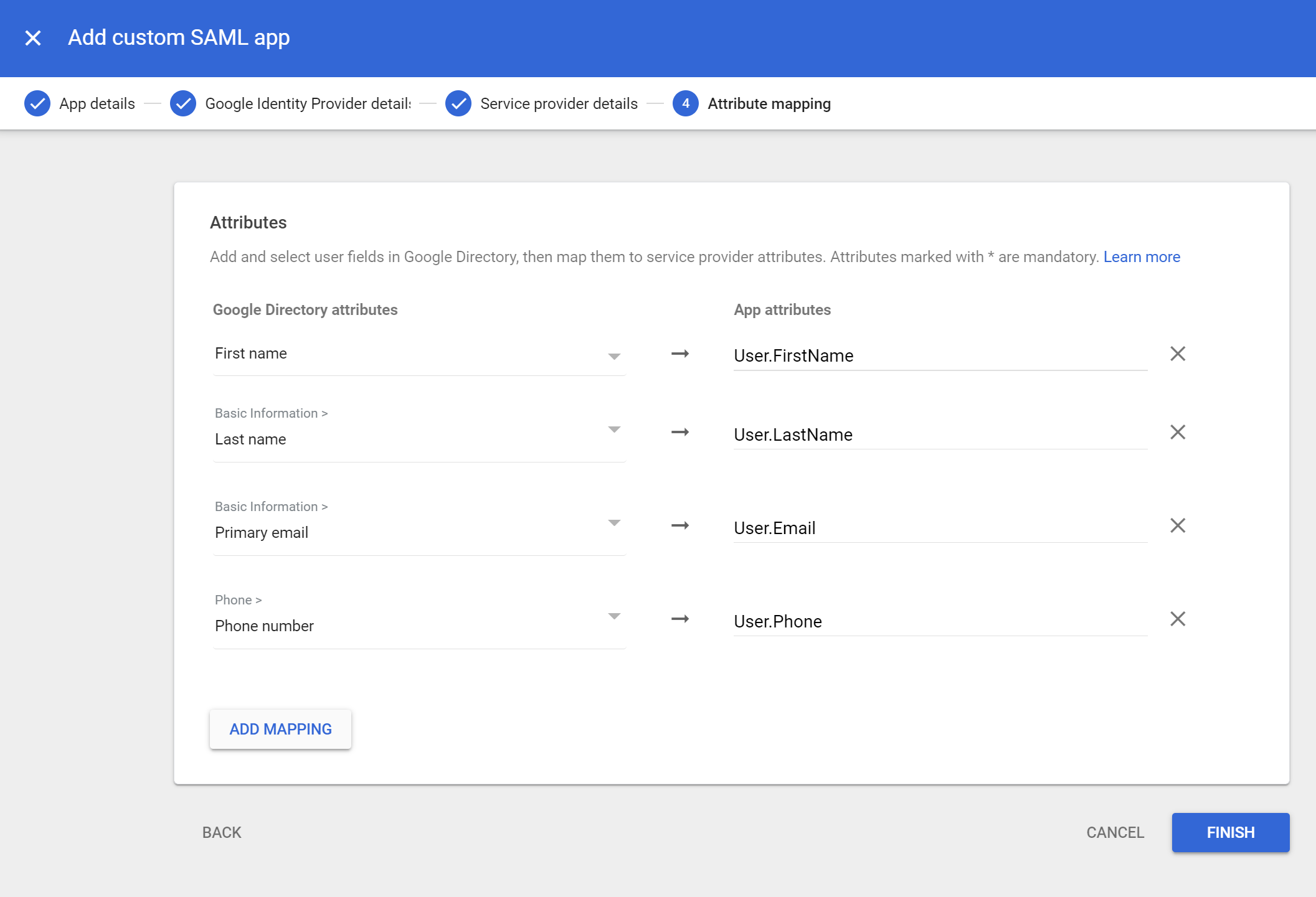Screen dimensions: 1316x897
Task: Click the Google Identity Provider step checkmark
Action: point(183,103)
